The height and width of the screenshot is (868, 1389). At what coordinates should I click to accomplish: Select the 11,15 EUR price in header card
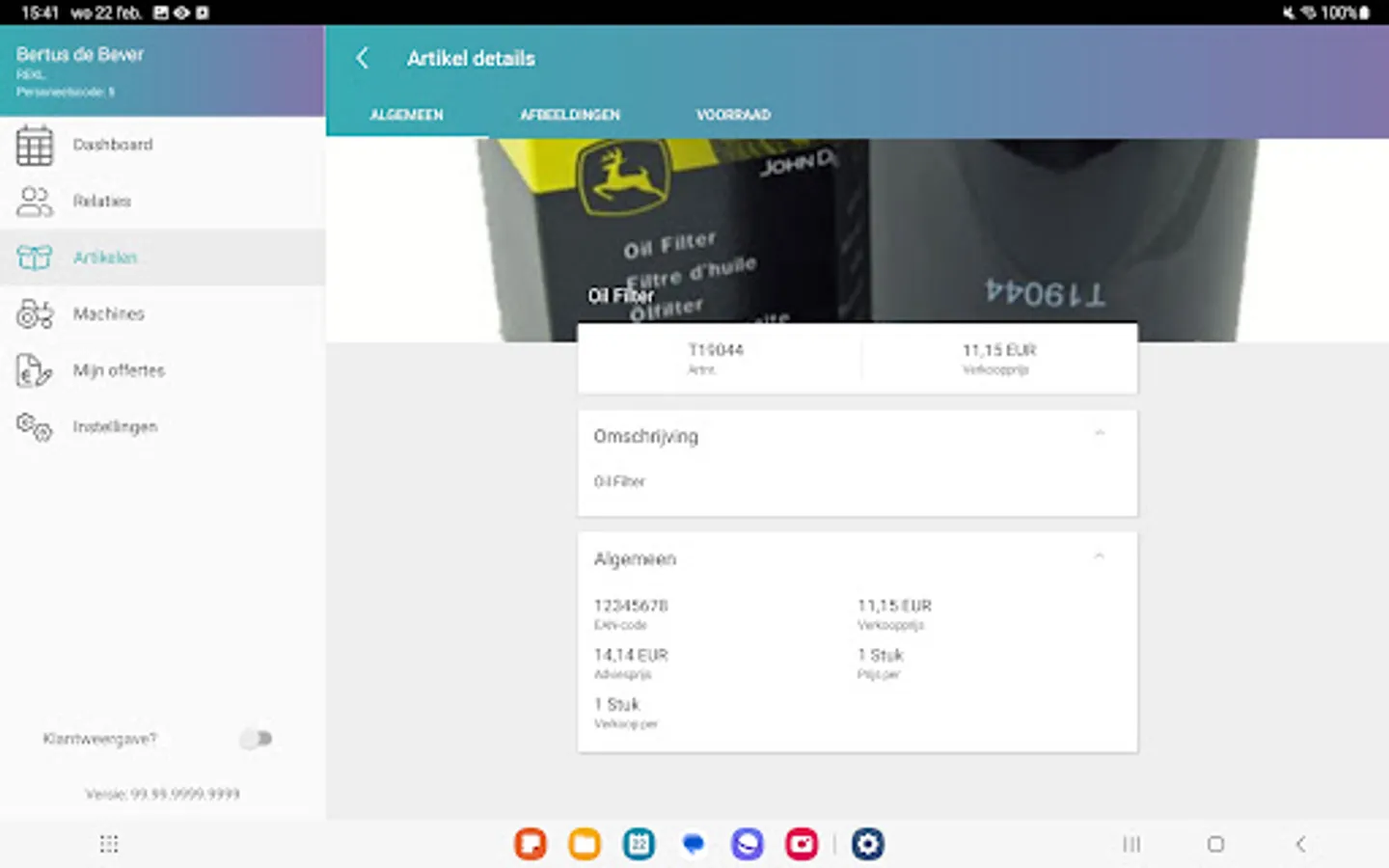tap(999, 350)
